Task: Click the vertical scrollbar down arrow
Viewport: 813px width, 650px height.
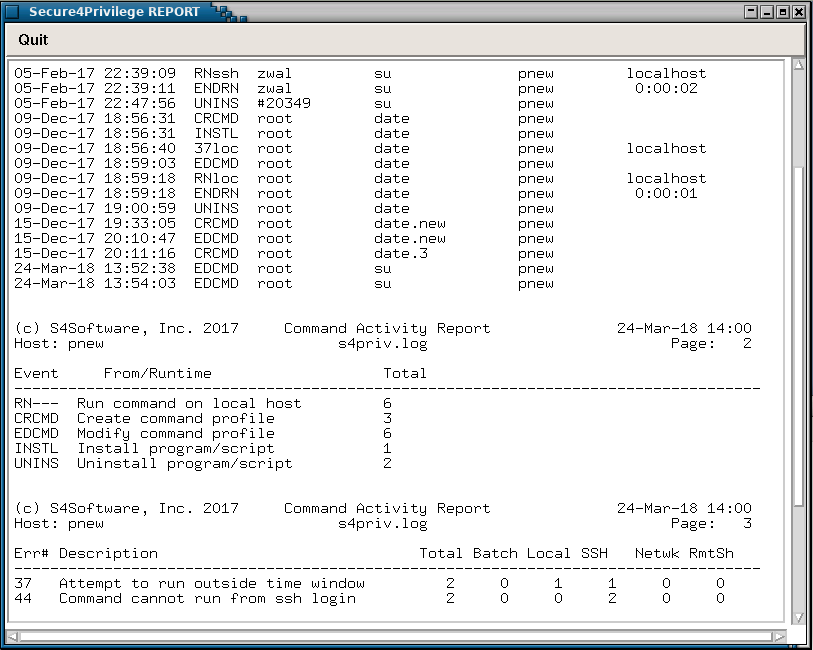Action: (797, 617)
